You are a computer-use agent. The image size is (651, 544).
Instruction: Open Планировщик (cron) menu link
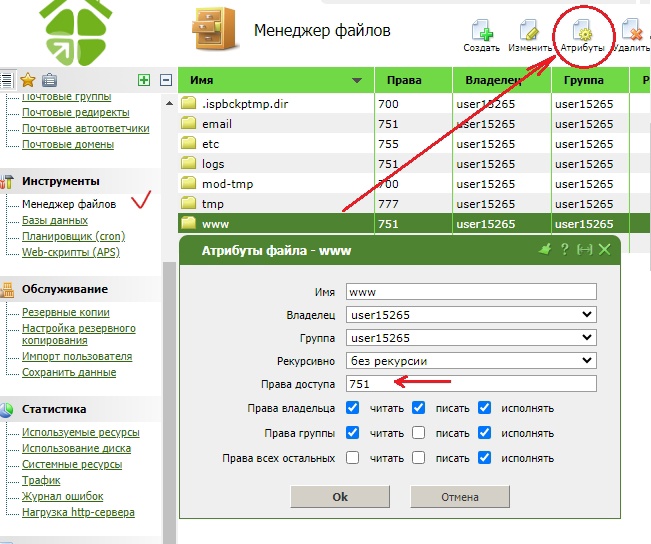coord(73,236)
